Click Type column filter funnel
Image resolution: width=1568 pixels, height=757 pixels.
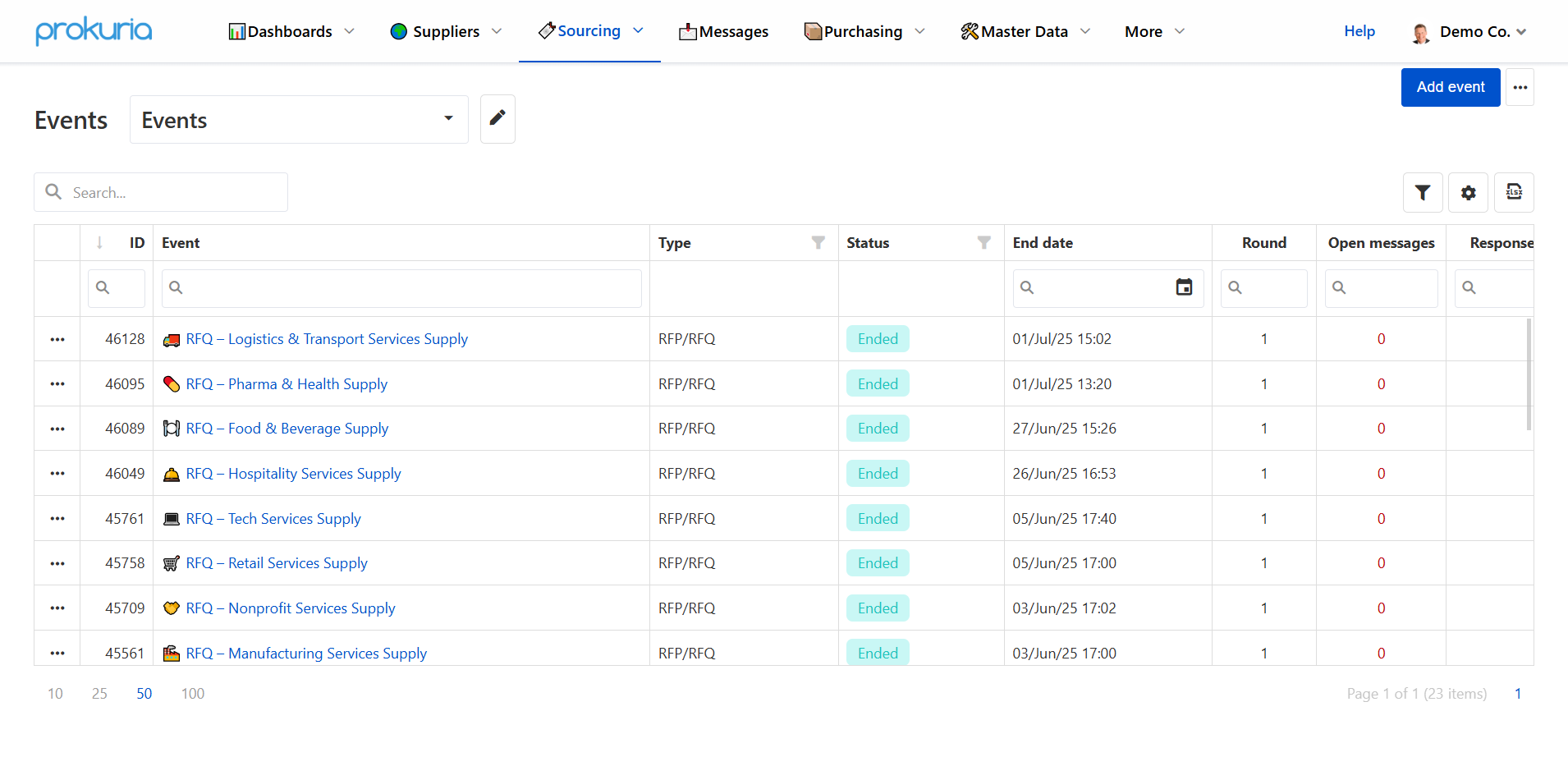click(x=818, y=242)
